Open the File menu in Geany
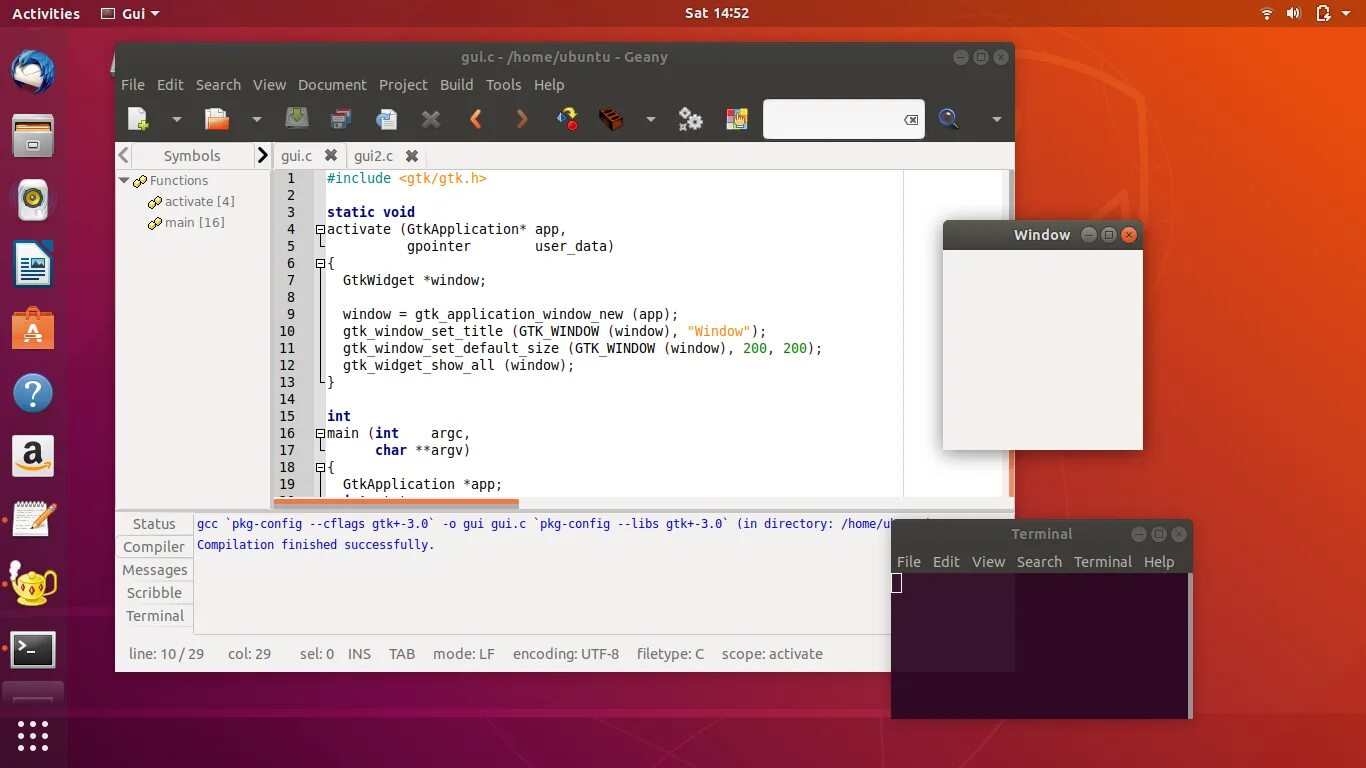Screen dimensions: 1366x768 (133, 85)
